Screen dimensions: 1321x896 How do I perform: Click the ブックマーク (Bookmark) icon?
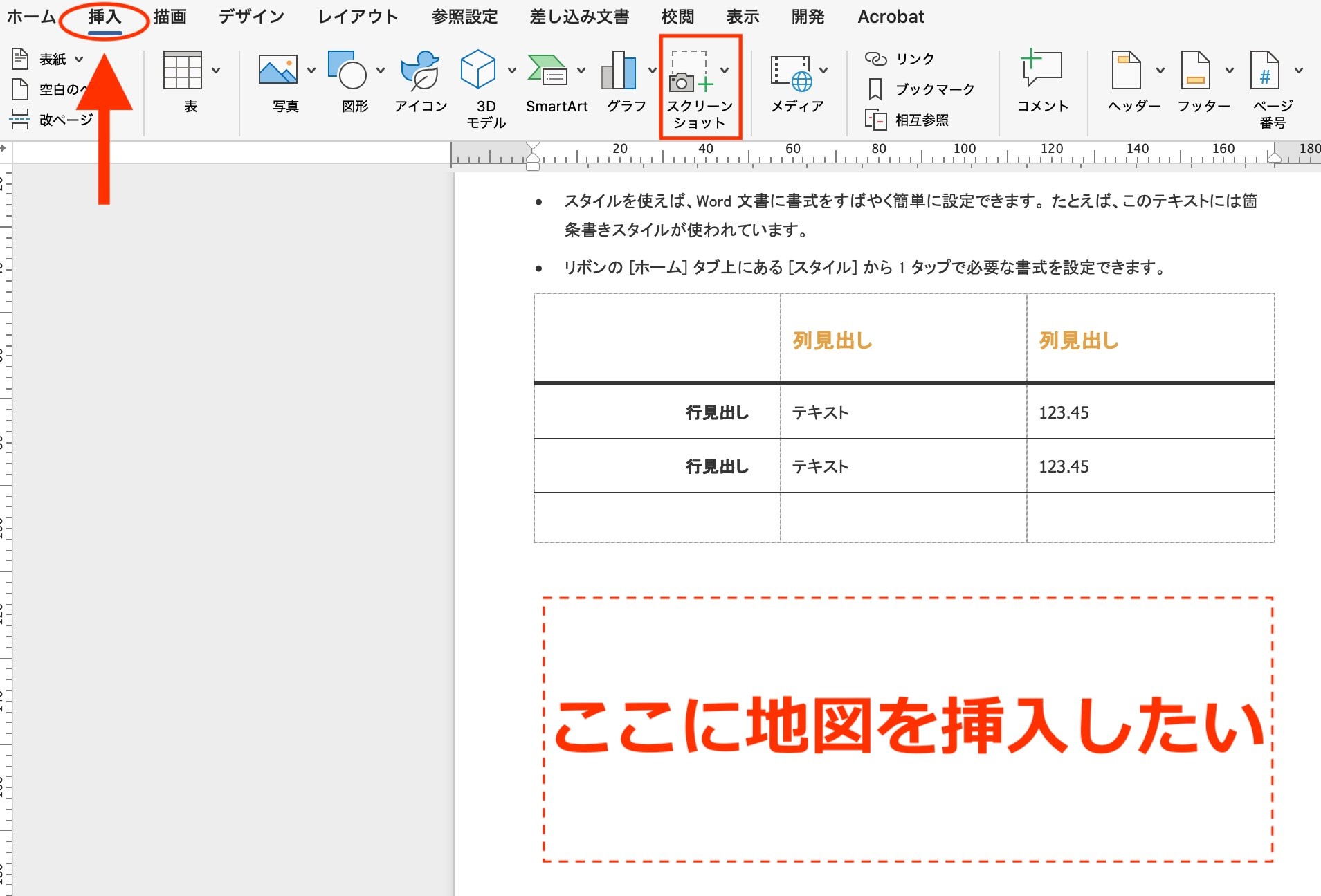875,89
